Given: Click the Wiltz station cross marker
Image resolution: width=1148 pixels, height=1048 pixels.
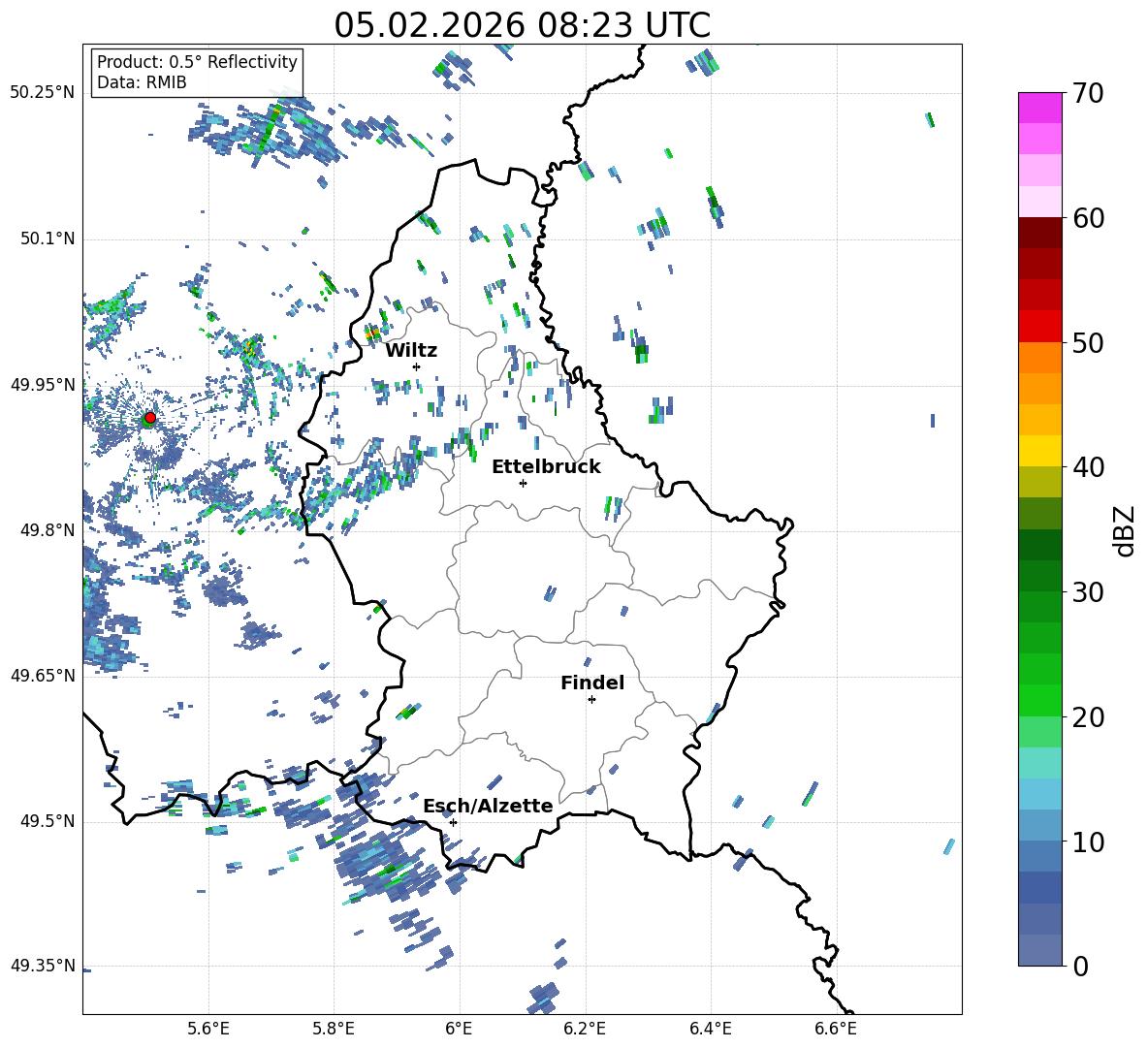Looking at the screenshot, I should [x=417, y=366].
